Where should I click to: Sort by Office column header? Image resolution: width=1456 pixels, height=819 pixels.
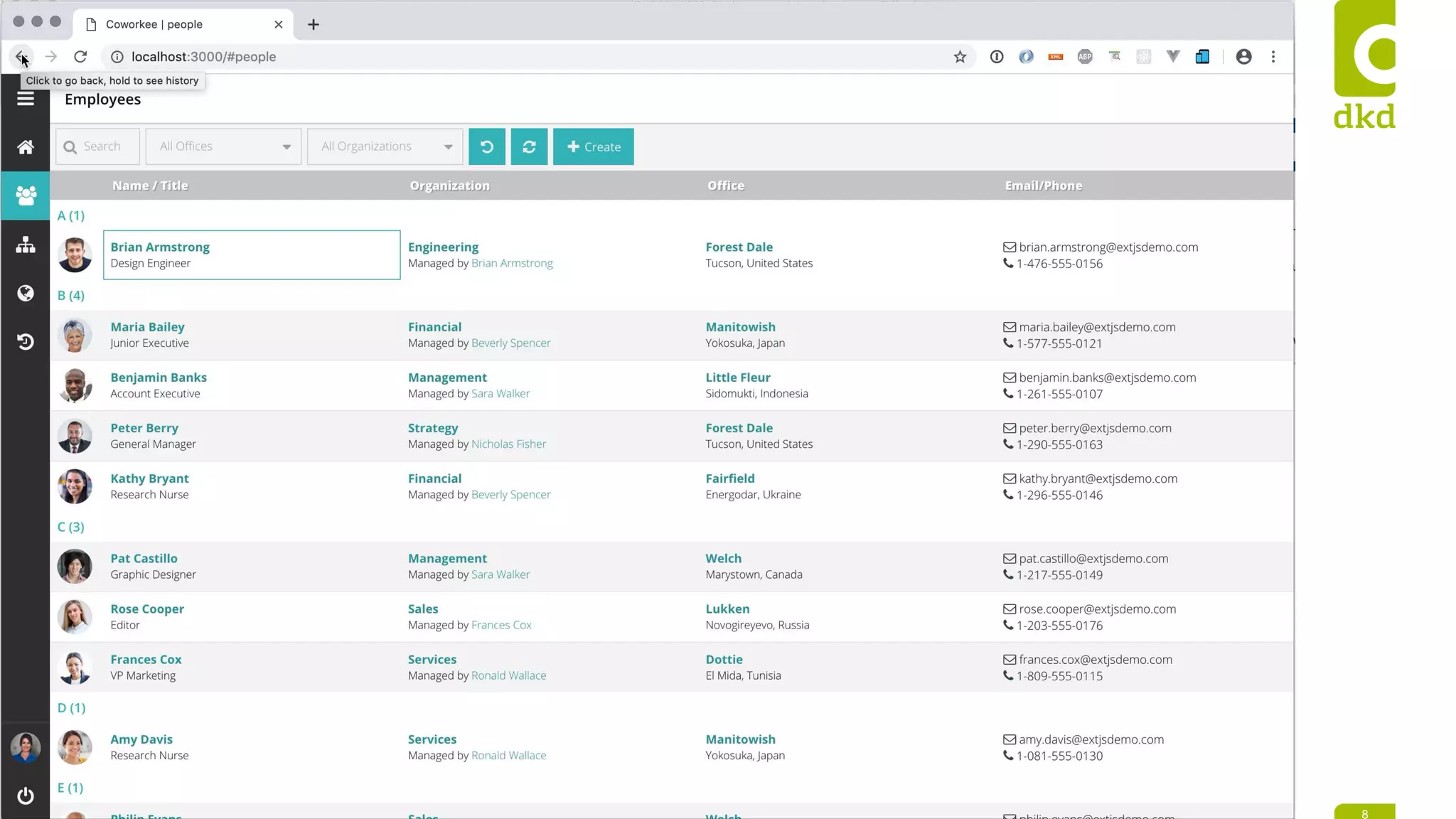tap(725, 186)
